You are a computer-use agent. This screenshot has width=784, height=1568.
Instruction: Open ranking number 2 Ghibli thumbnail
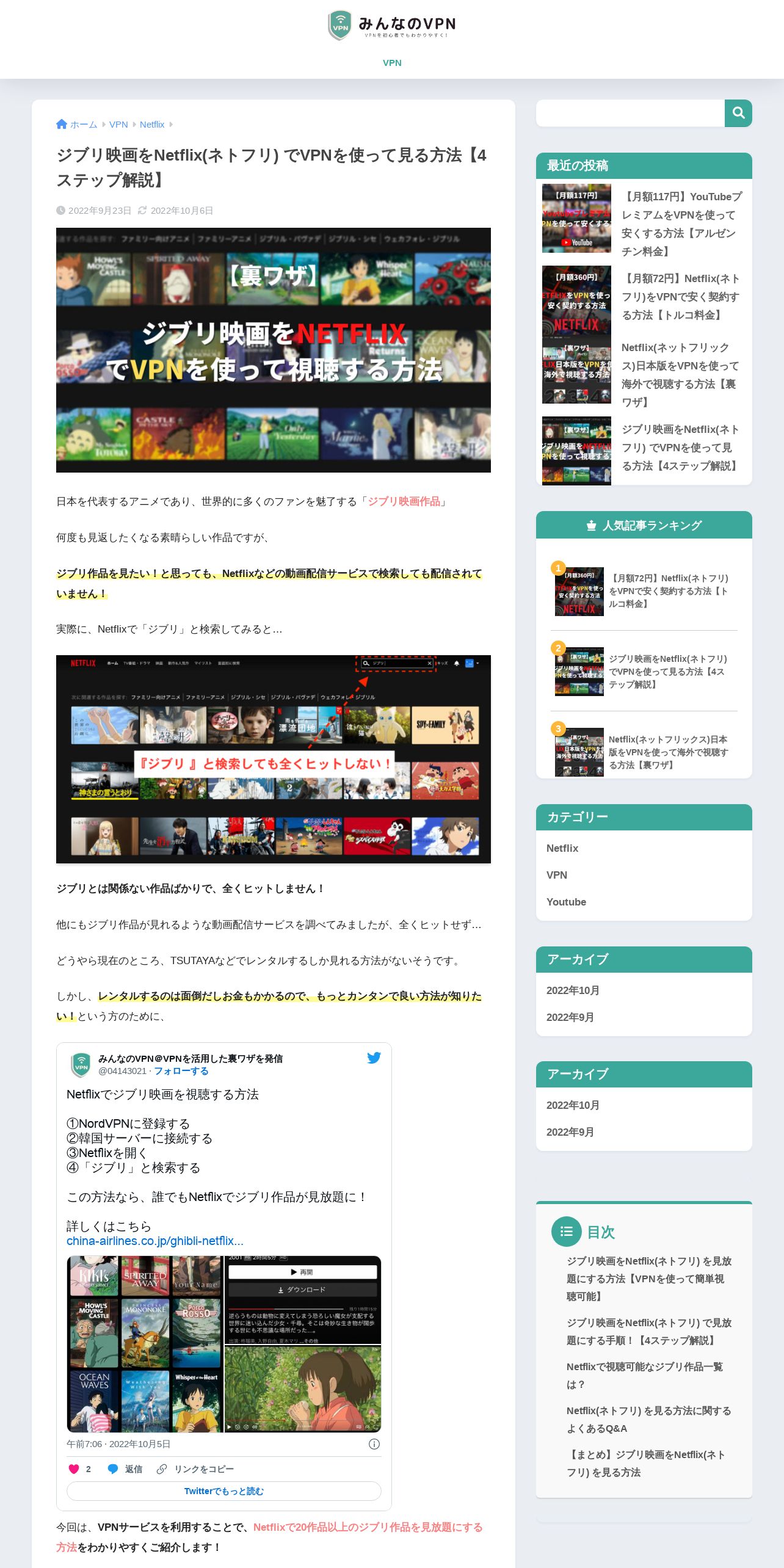click(x=579, y=672)
